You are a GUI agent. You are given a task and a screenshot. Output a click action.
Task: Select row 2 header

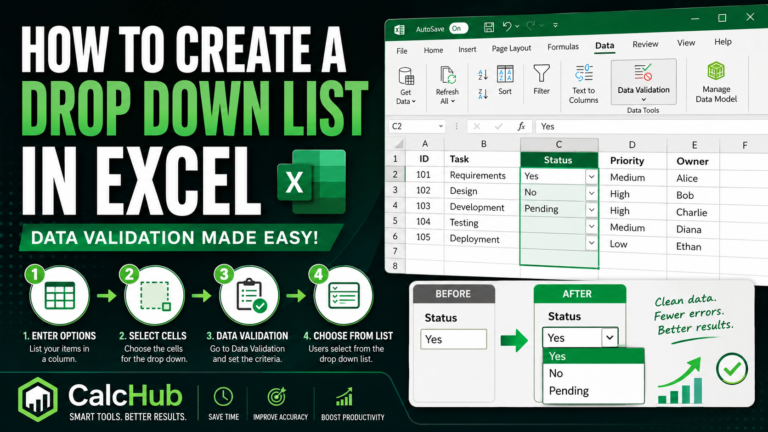tap(395, 174)
